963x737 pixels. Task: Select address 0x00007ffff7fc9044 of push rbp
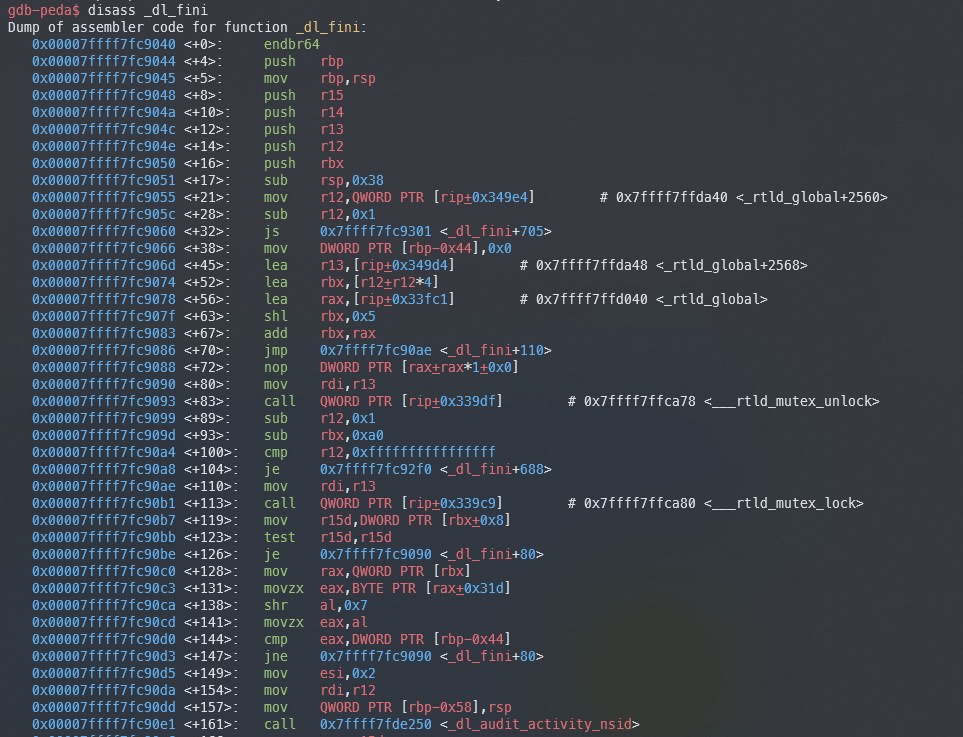coord(104,61)
